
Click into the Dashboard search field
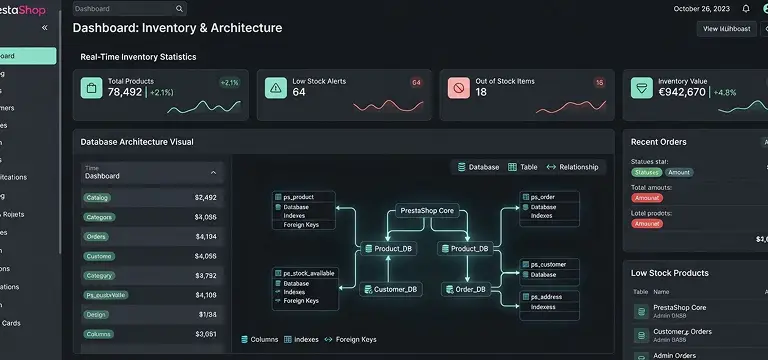coord(130,9)
